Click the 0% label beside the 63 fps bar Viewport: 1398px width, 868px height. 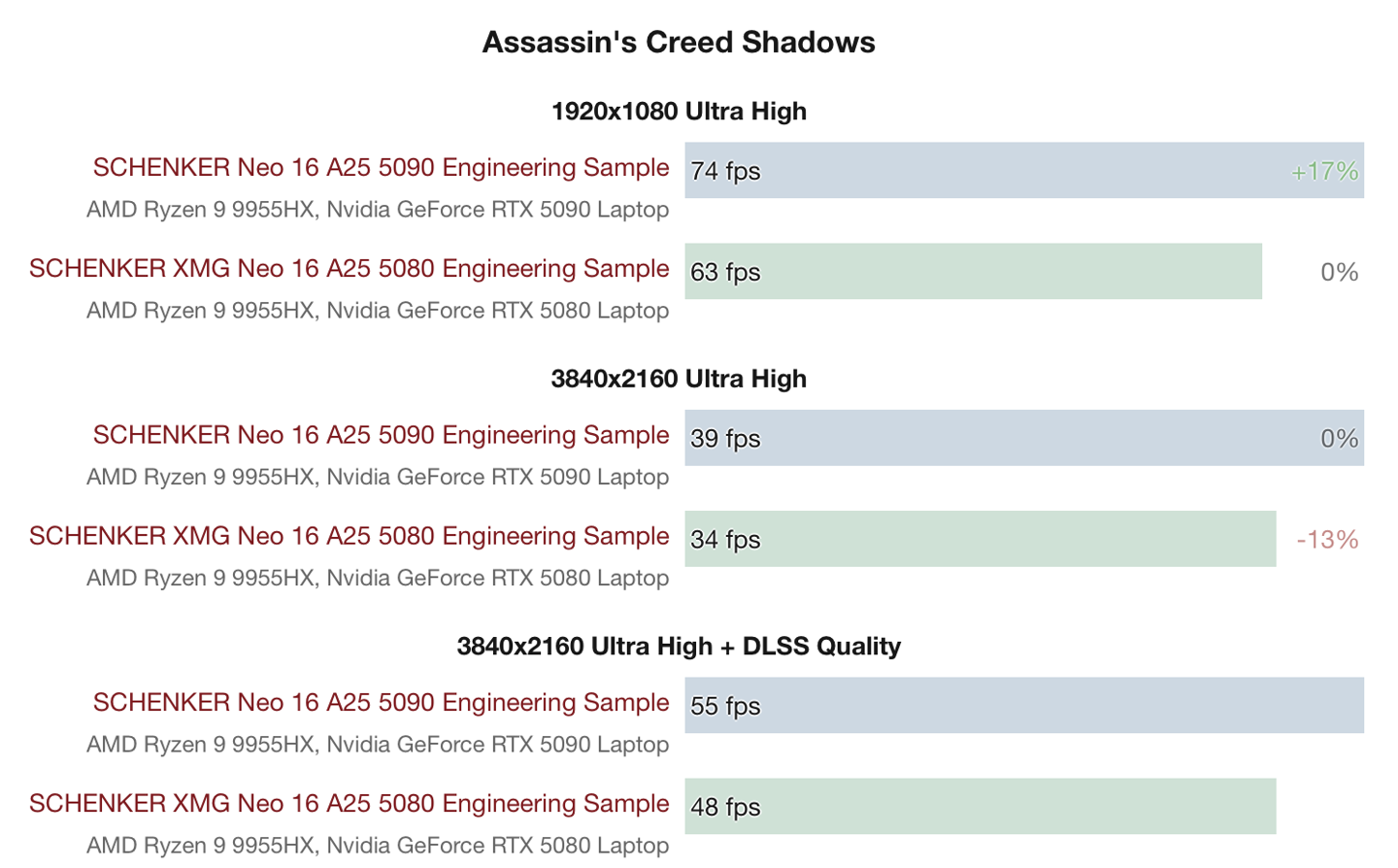pyautogui.click(x=1339, y=273)
